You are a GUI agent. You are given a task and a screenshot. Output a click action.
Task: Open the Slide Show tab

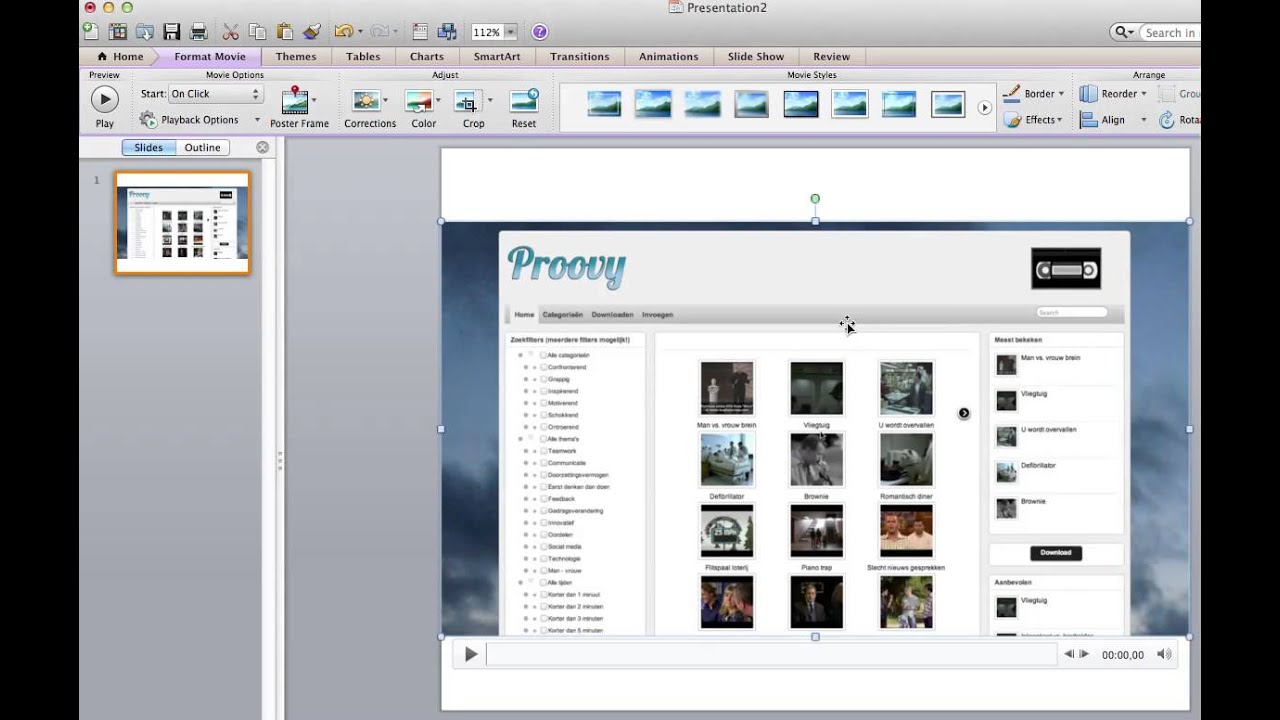pos(756,57)
